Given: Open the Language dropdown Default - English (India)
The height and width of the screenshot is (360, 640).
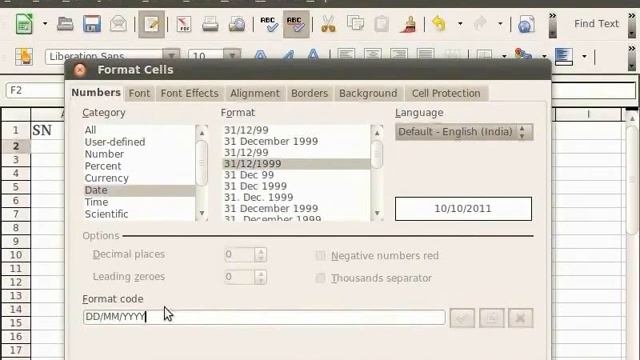Looking at the screenshot, I should (464, 132).
